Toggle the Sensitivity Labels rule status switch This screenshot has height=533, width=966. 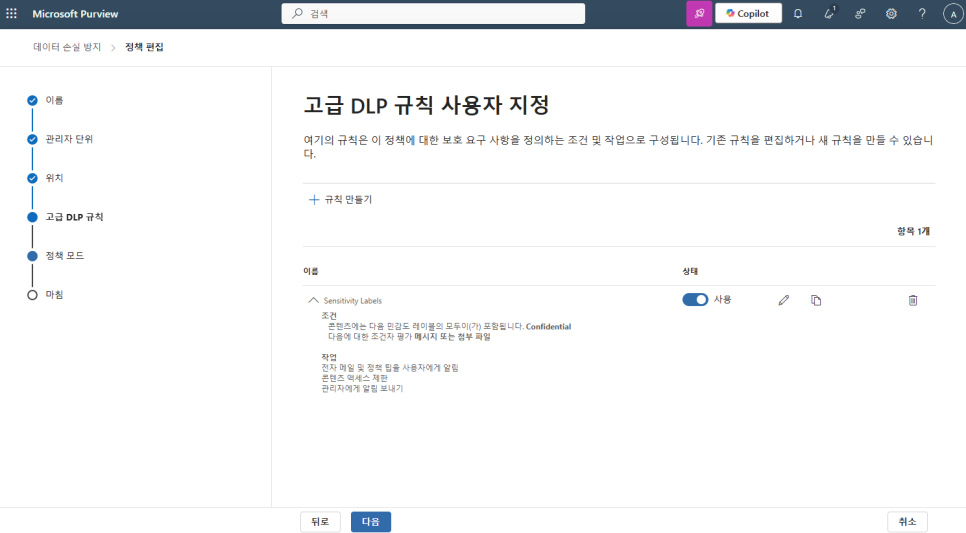pyautogui.click(x=695, y=299)
